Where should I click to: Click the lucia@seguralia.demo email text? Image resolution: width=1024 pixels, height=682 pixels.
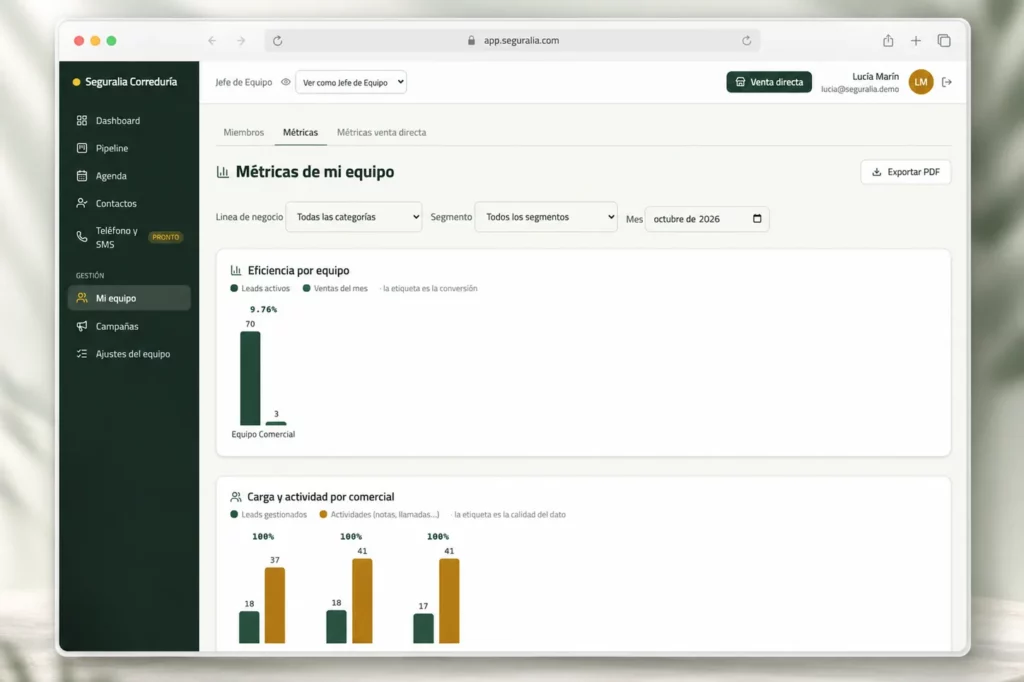[859, 89]
